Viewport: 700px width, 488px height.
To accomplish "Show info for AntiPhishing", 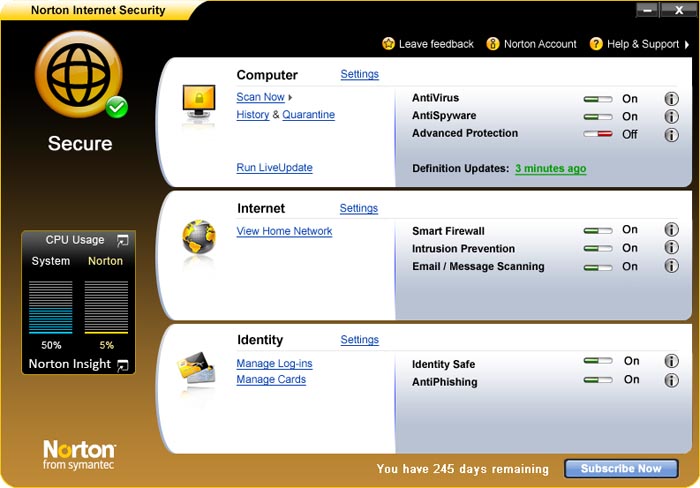I will point(671,380).
